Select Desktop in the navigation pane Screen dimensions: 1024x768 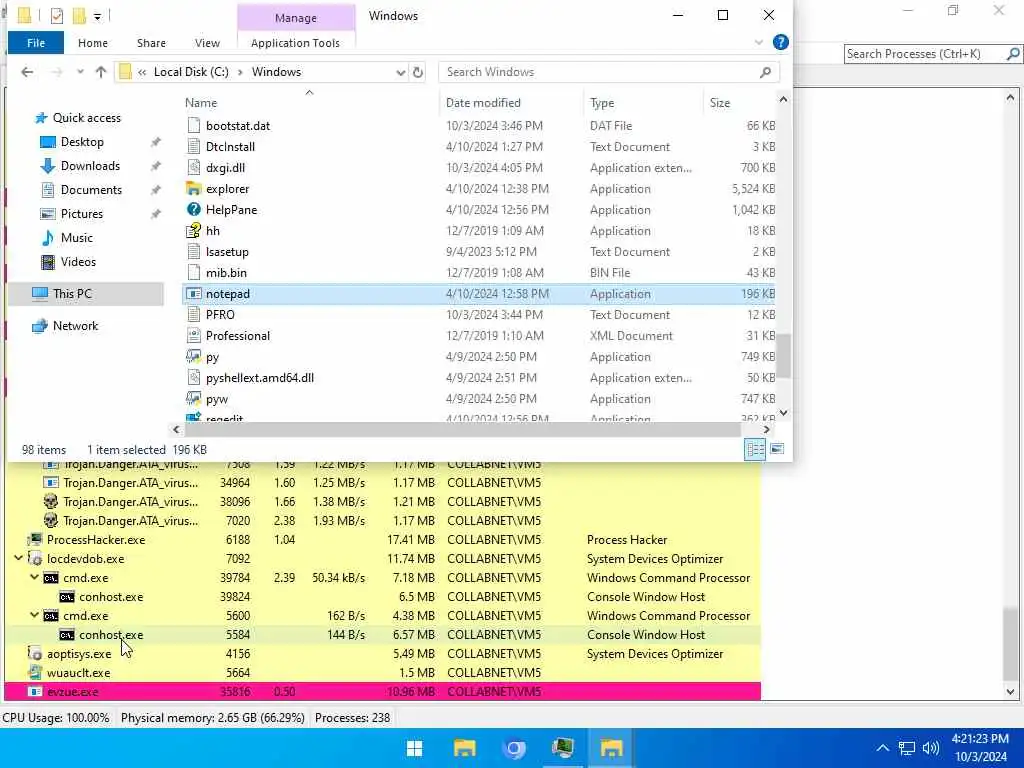point(82,142)
